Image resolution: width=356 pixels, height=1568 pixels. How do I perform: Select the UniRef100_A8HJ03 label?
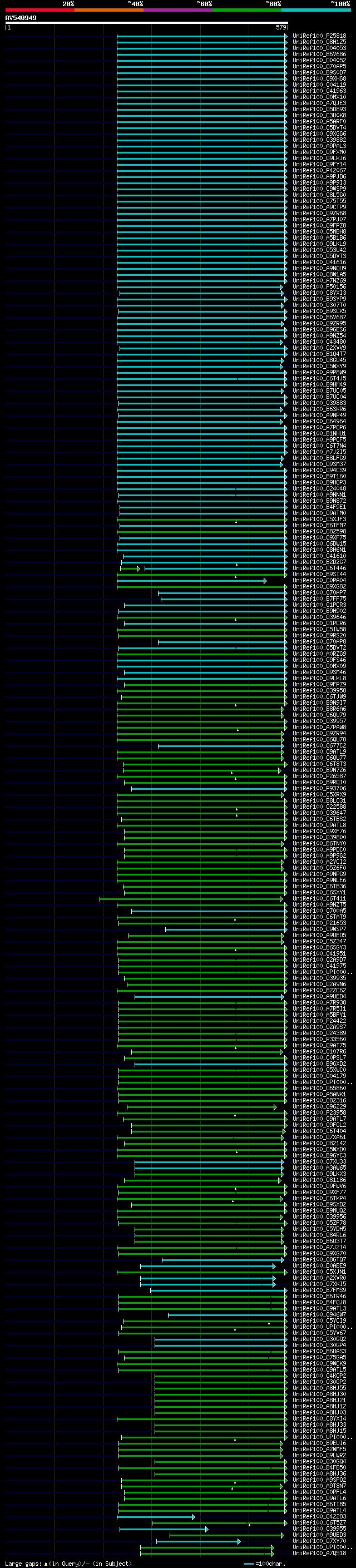pos(319,1412)
